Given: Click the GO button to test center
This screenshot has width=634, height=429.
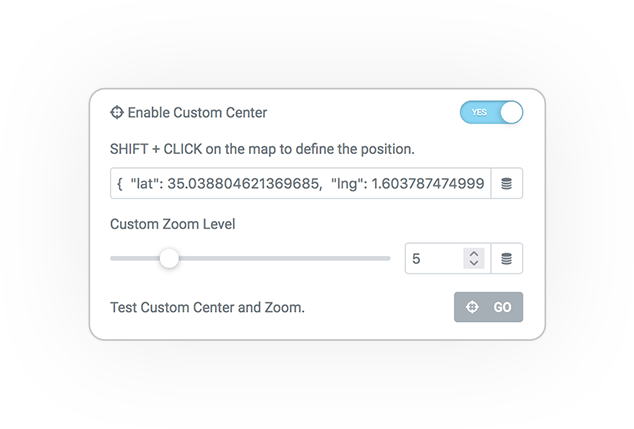Looking at the screenshot, I should point(488,307).
